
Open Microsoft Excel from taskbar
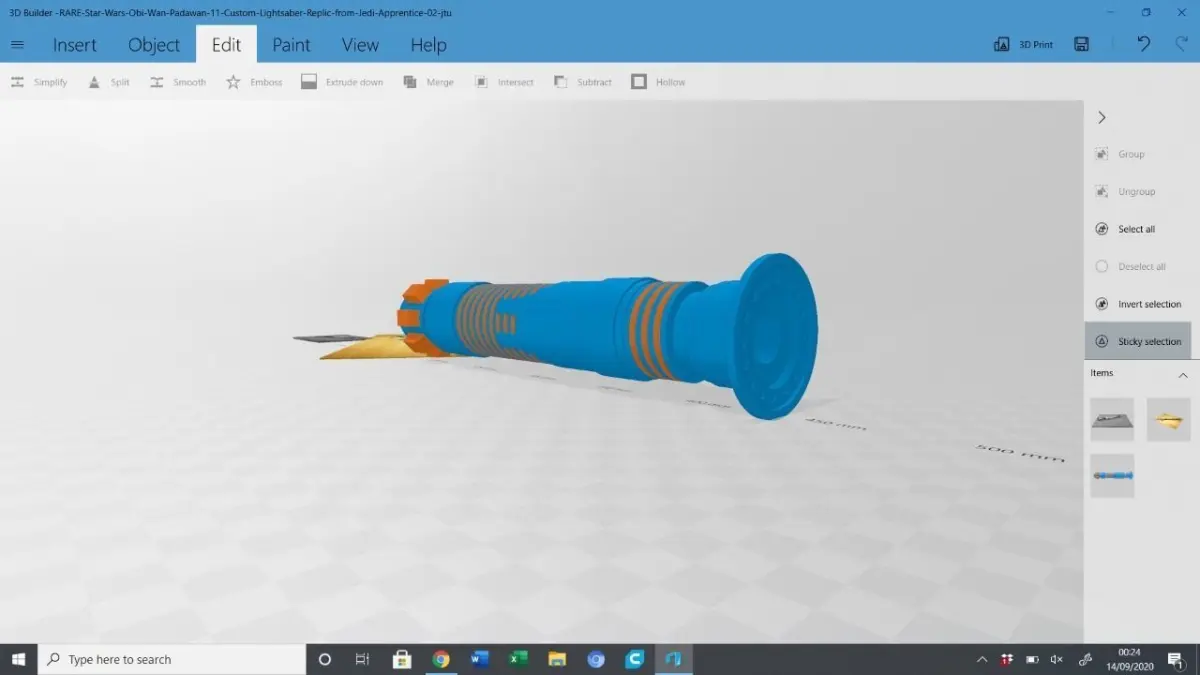[x=518, y=659]
